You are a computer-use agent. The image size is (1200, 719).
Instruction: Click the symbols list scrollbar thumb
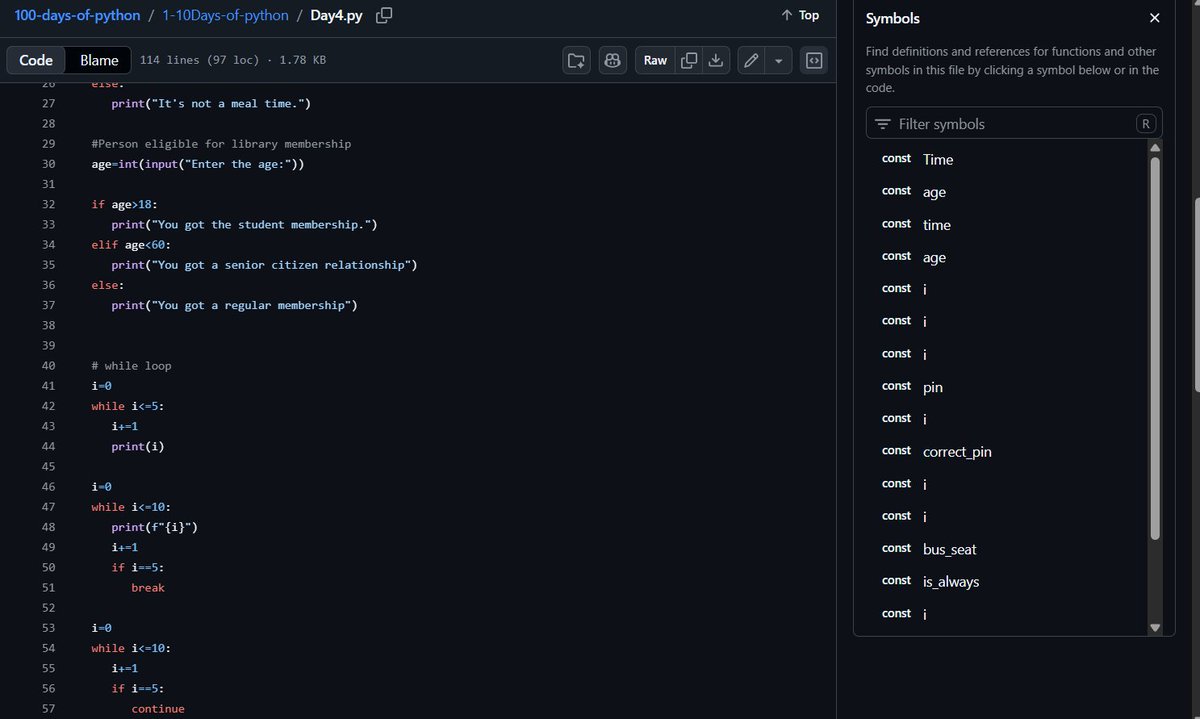click(x=1156, y=348)
